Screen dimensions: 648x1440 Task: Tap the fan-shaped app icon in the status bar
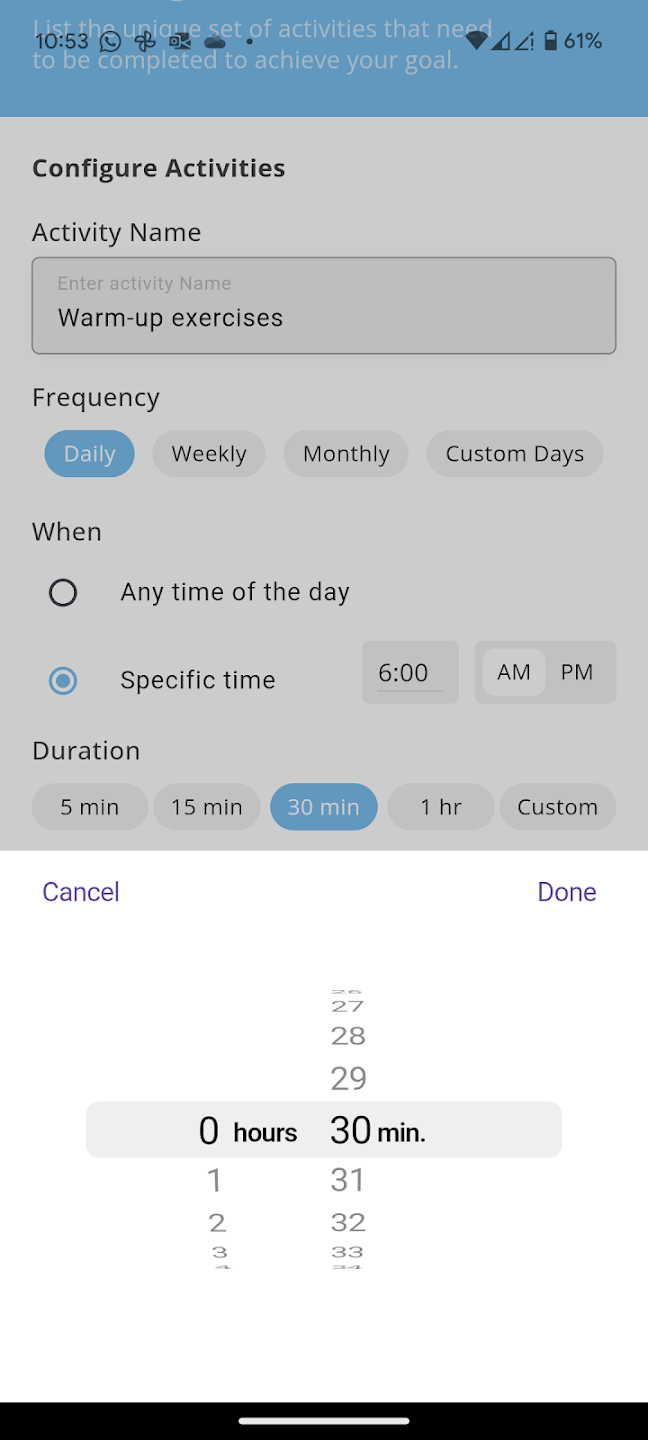tap(145, 42)
